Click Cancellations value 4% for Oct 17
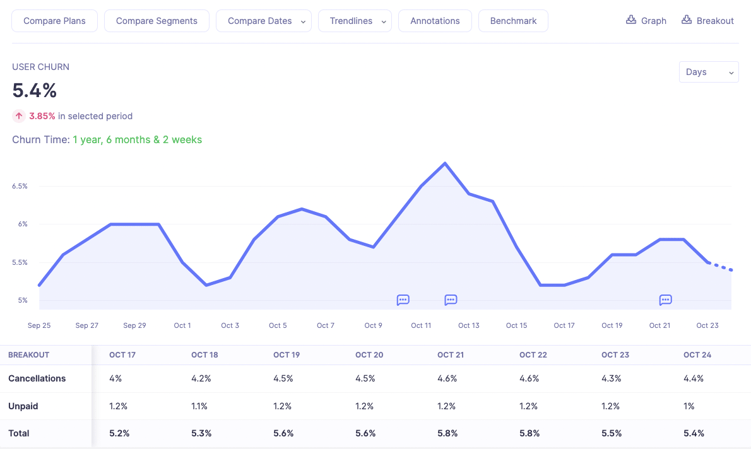The image size is (751, 449). tap(115, 379)
